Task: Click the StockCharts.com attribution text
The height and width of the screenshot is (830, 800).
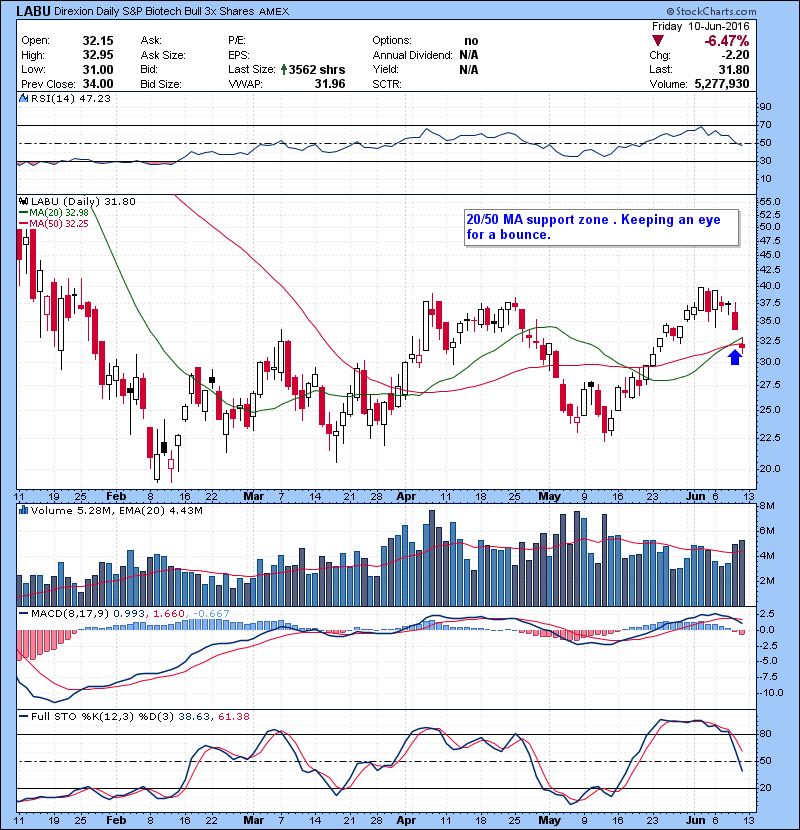Action: (712, 11)
